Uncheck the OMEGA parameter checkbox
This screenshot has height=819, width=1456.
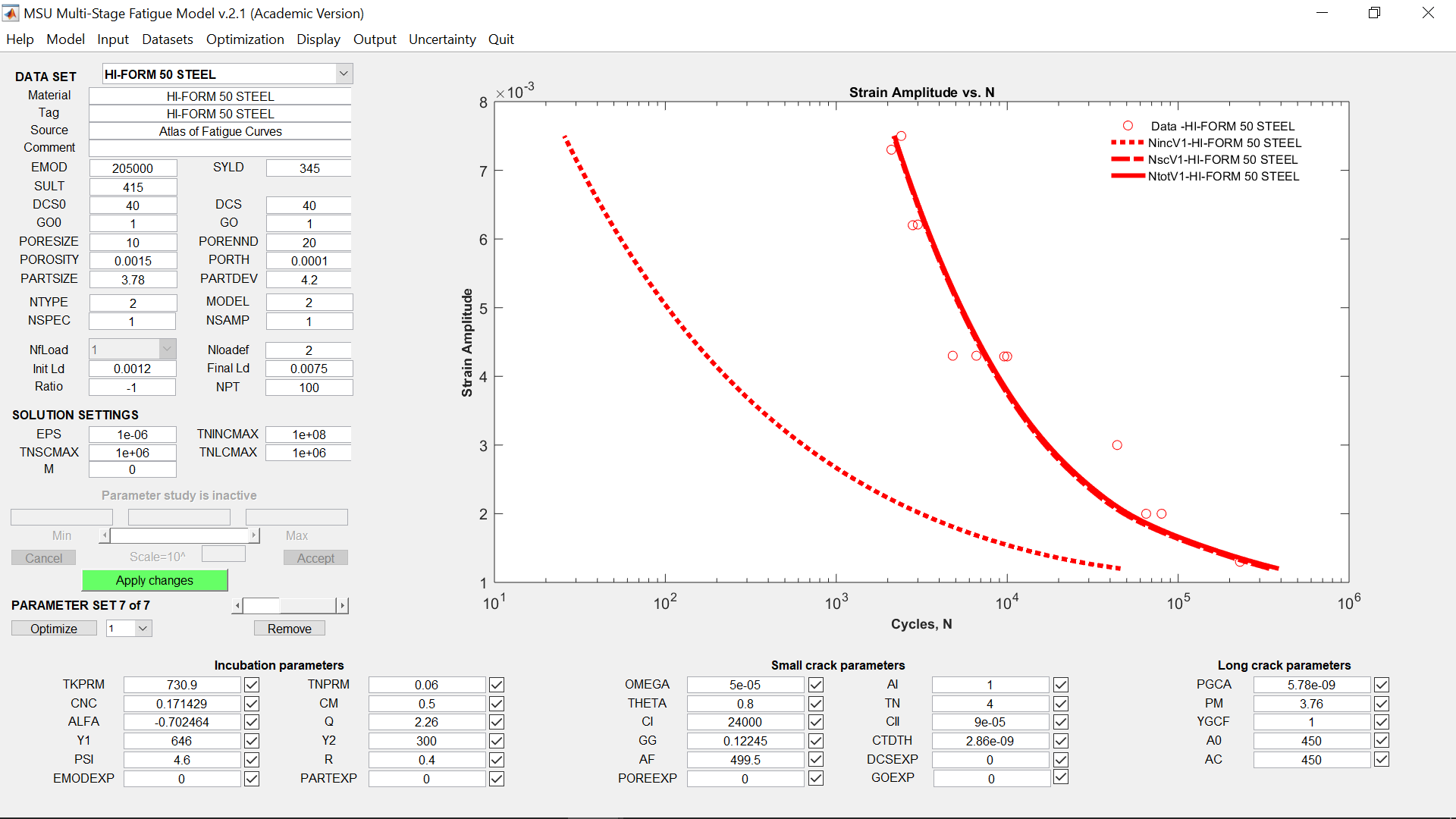tap(816, 685)
